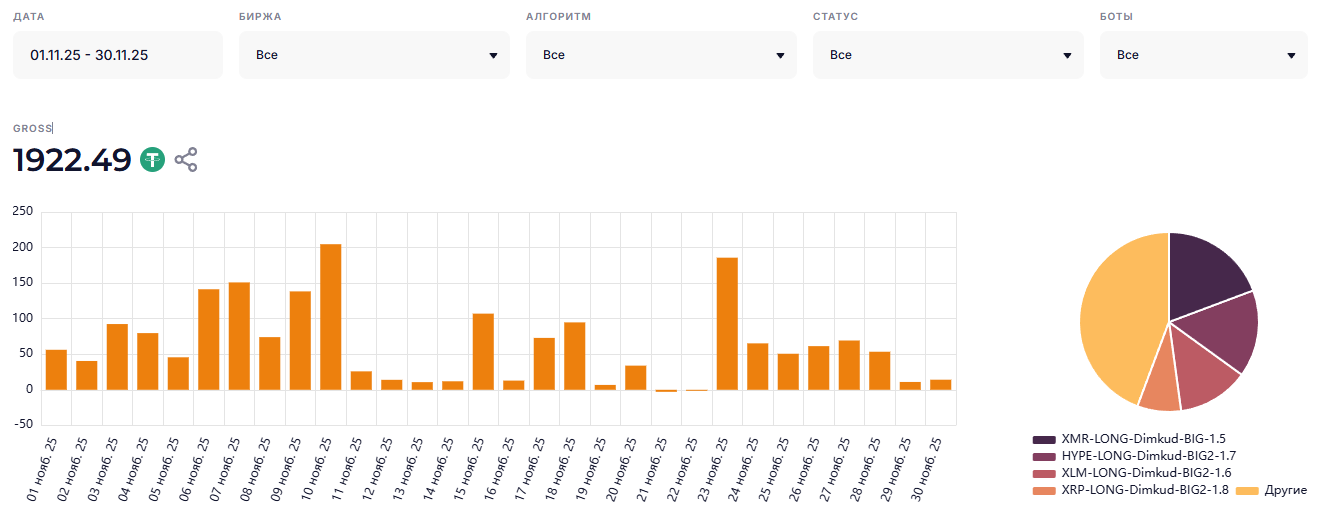Toggle XLM-LONG-Dimkud-BIG2-1.6 legend entry
This screenshot has width=1318, height=509.
pyautogui.click(x=1131, y=473)
